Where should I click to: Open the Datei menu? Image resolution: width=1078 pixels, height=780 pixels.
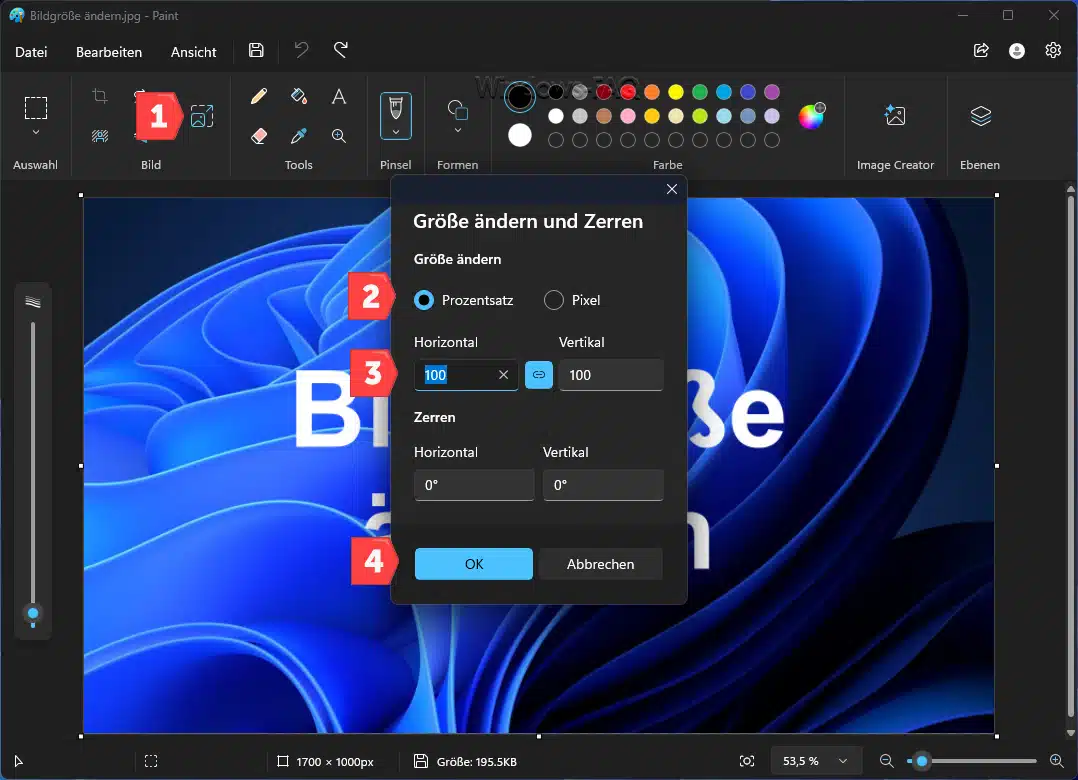31,52
